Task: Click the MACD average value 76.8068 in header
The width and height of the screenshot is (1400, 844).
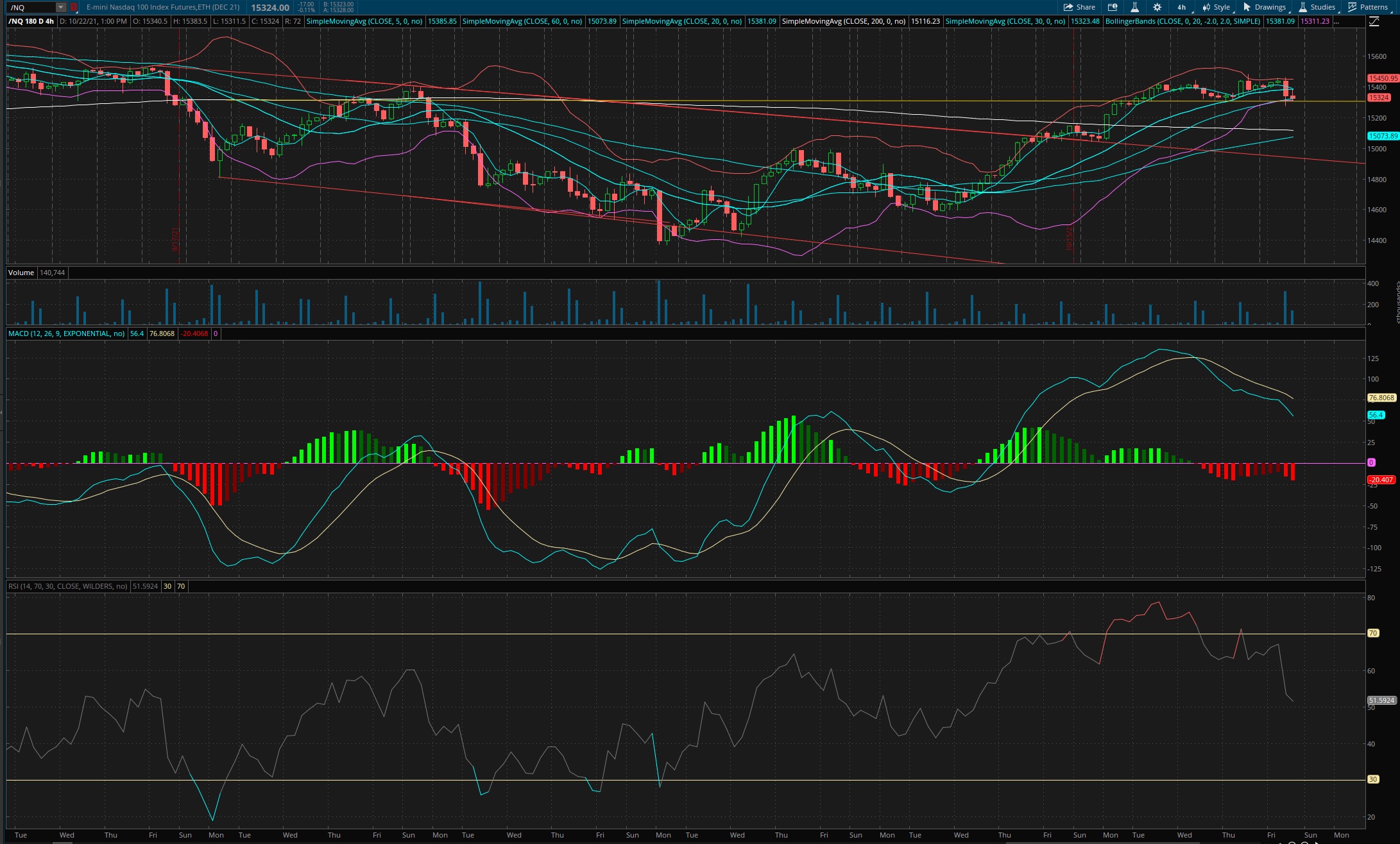Action: 162,333
